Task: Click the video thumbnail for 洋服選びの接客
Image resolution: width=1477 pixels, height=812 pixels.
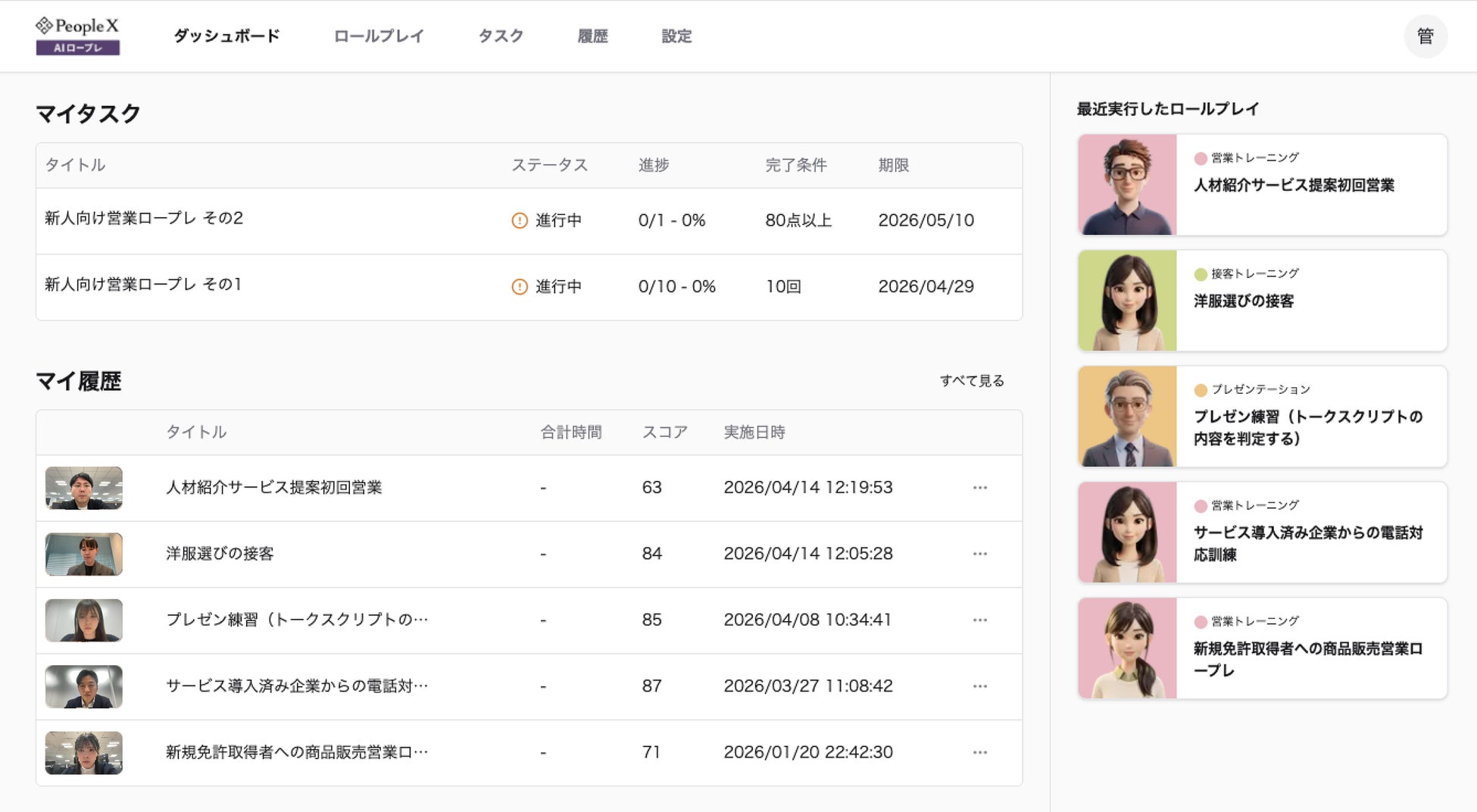Action: 84,554
